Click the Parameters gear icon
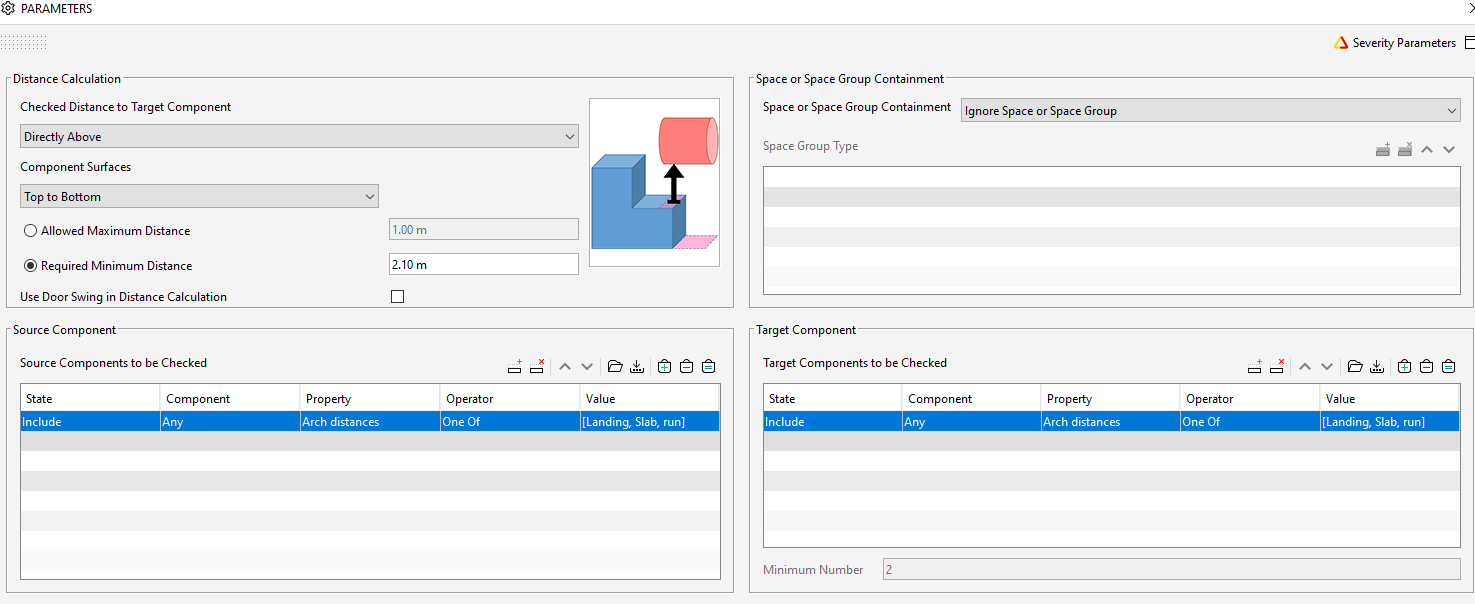Viewport: 1475px width, 604px height. click(8, 9)
